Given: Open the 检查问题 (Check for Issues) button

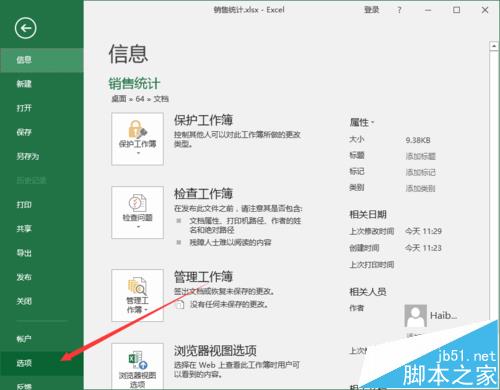Looking at the screenshot, I should [x=137, y=212].
